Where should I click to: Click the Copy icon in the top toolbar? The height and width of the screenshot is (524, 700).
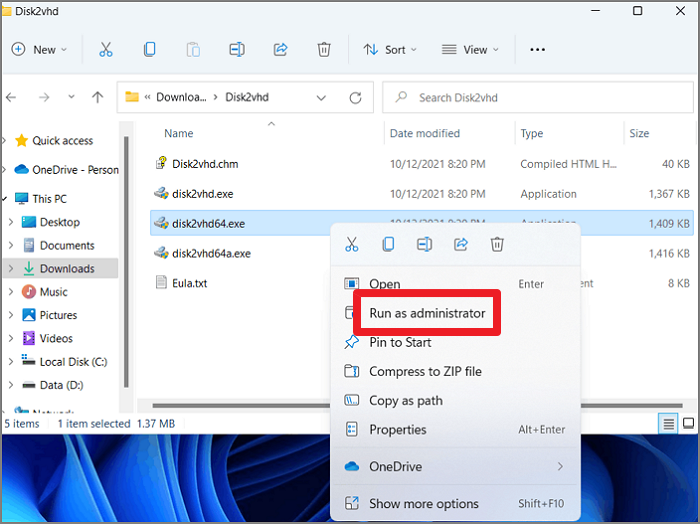pos(149,49)
